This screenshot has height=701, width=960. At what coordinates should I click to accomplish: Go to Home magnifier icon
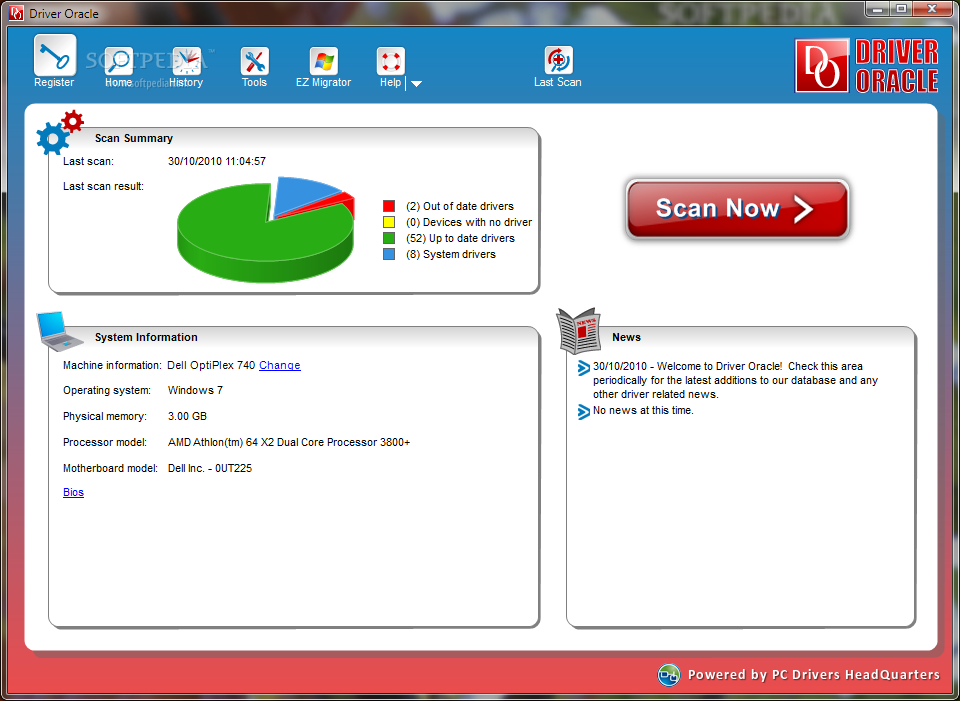tap(118, 61)
